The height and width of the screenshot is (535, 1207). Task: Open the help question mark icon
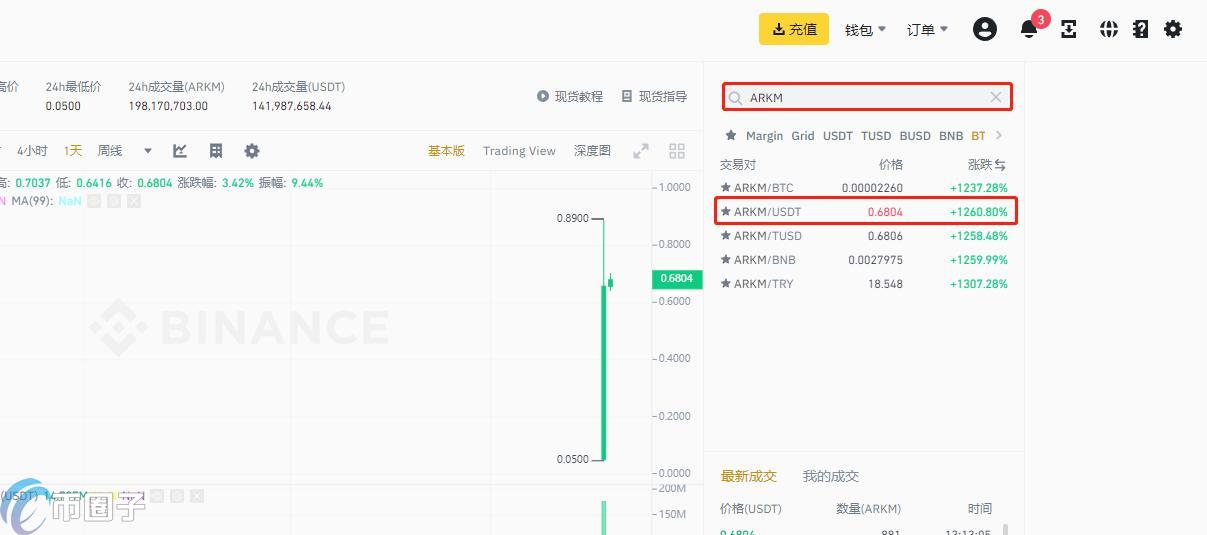point(1140,29)
